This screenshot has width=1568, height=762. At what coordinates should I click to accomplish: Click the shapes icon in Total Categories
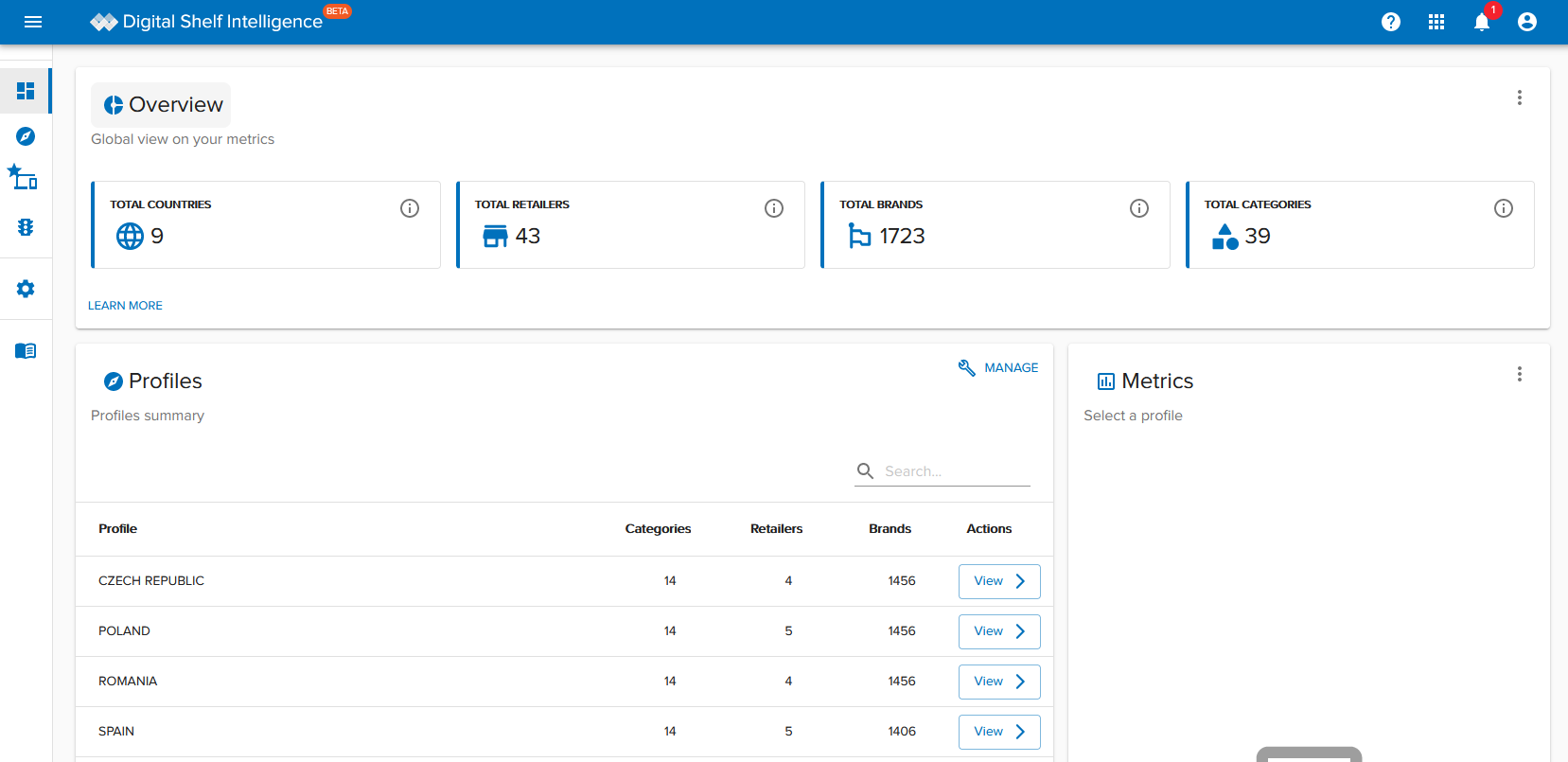coord(1224,236)
